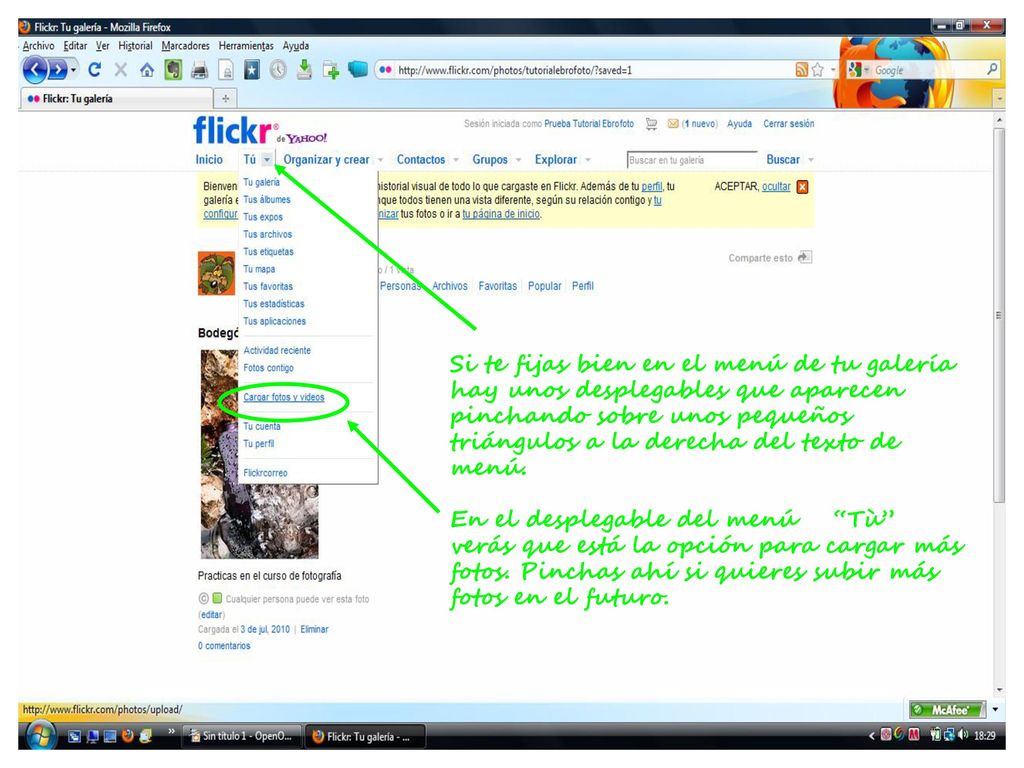The image size is (1024, 768).
Task: Click the user buddy icon avatar
Action: pyautogui.click(x=216, y=274)
